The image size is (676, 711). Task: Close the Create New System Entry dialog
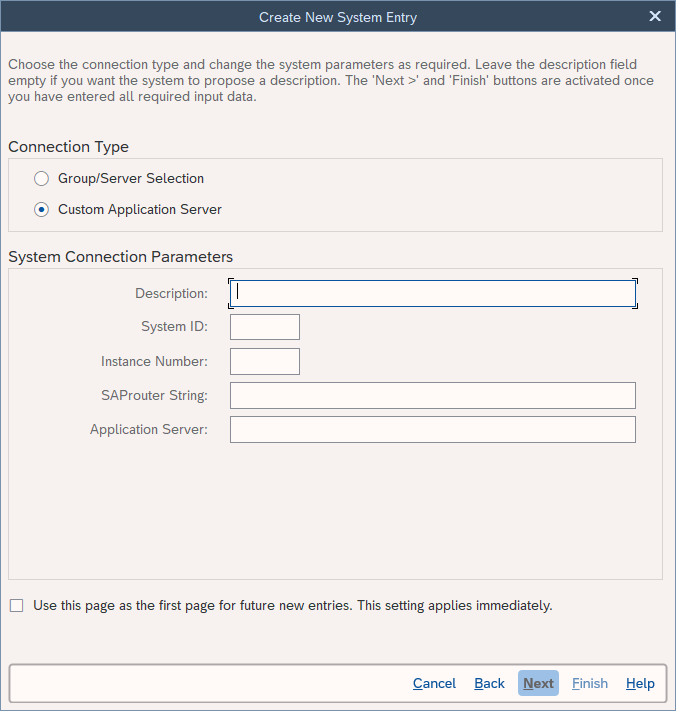[655, 16]
